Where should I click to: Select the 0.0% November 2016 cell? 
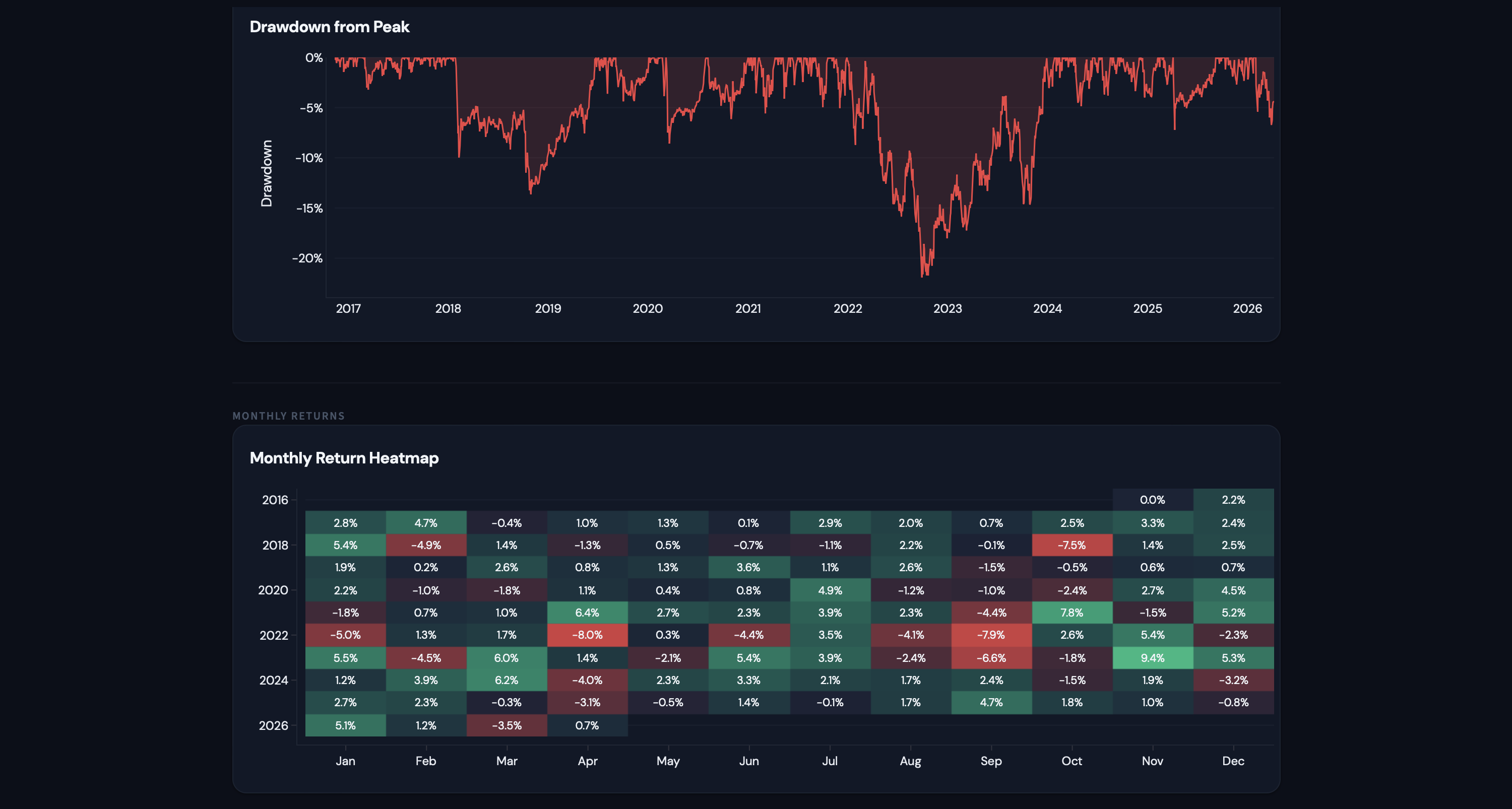[1152, 500]
